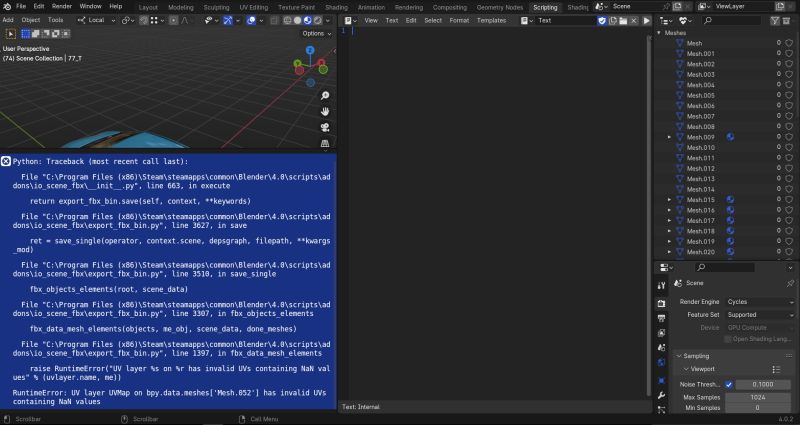Screen dimensions: 800x425
Task: Switch to the UV Editing workspace tab
Action: (254, 8)
